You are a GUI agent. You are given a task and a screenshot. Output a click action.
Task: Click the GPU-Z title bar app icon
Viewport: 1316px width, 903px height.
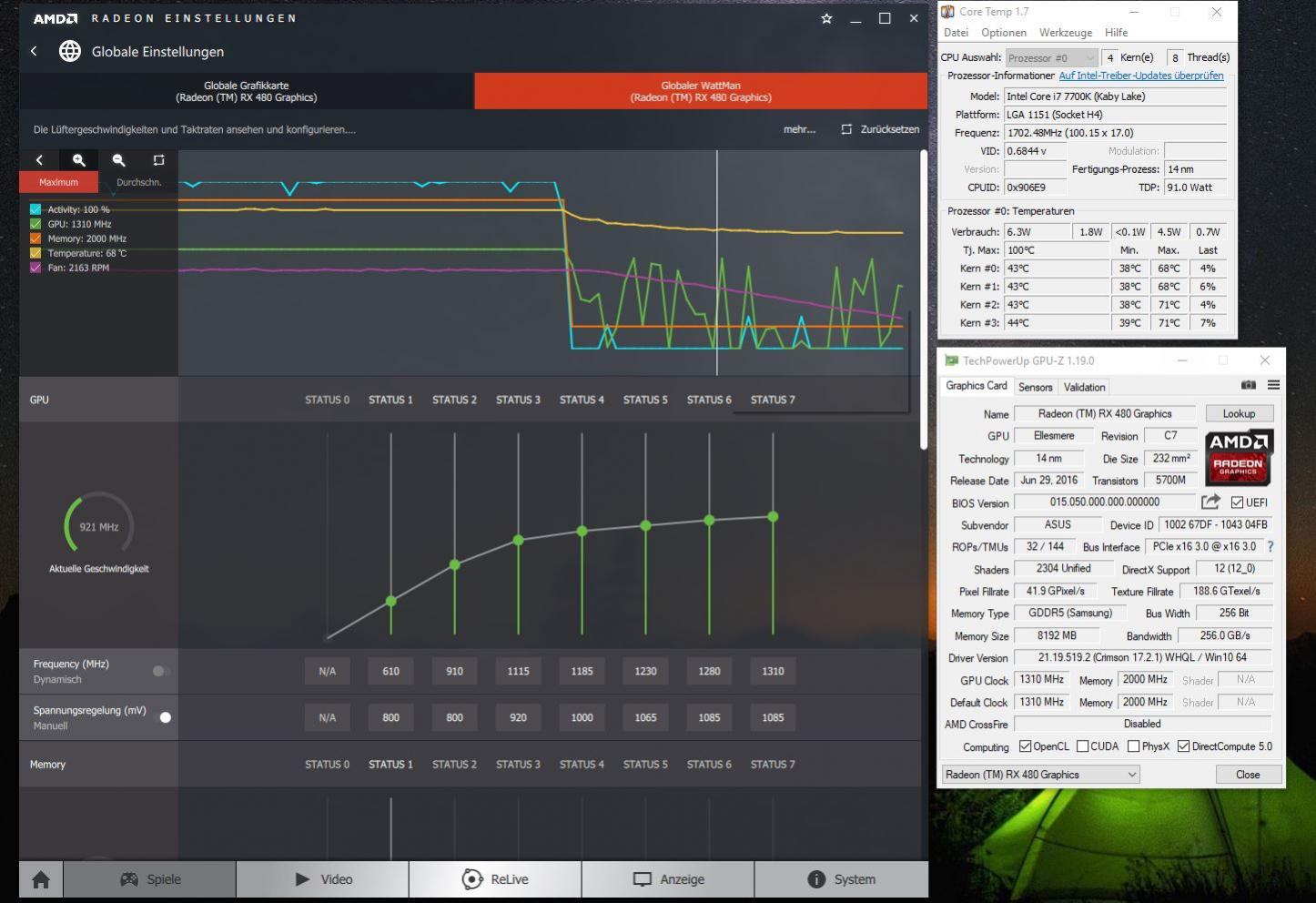[x=952, y=360]
